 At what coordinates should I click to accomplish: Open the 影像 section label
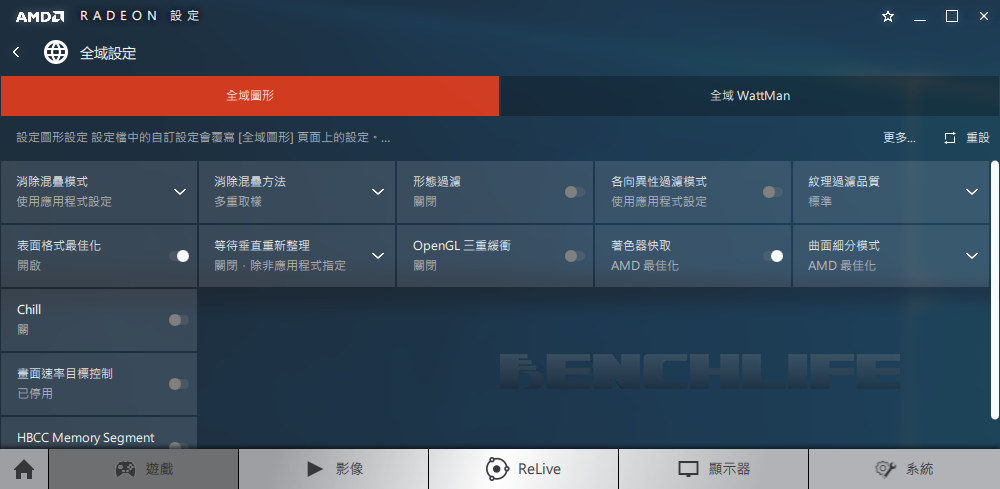click(349, 469)
